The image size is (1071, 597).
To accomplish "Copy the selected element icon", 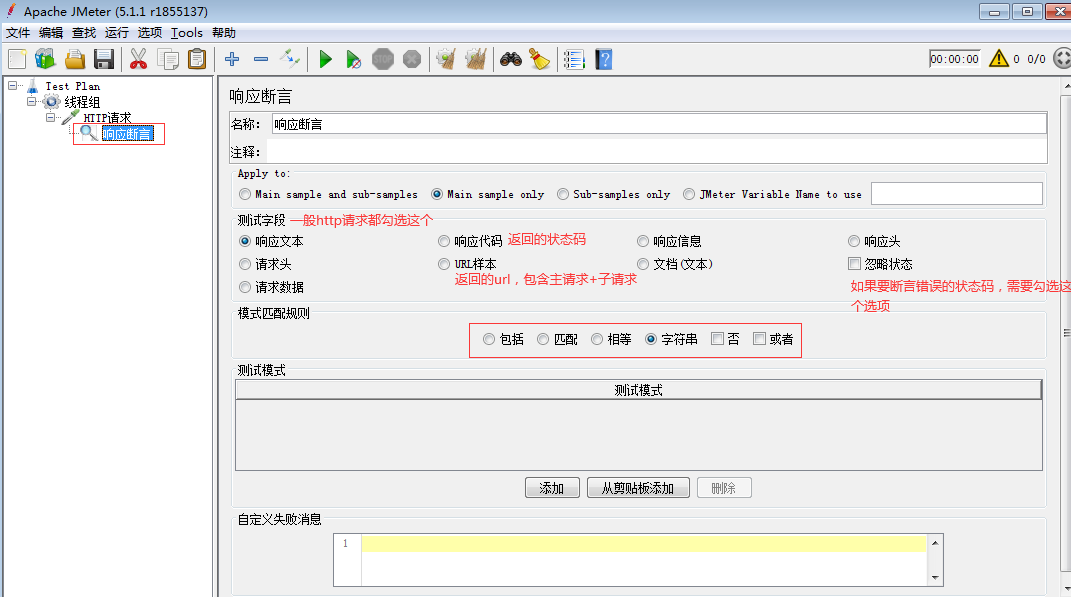I will (168, 59).
